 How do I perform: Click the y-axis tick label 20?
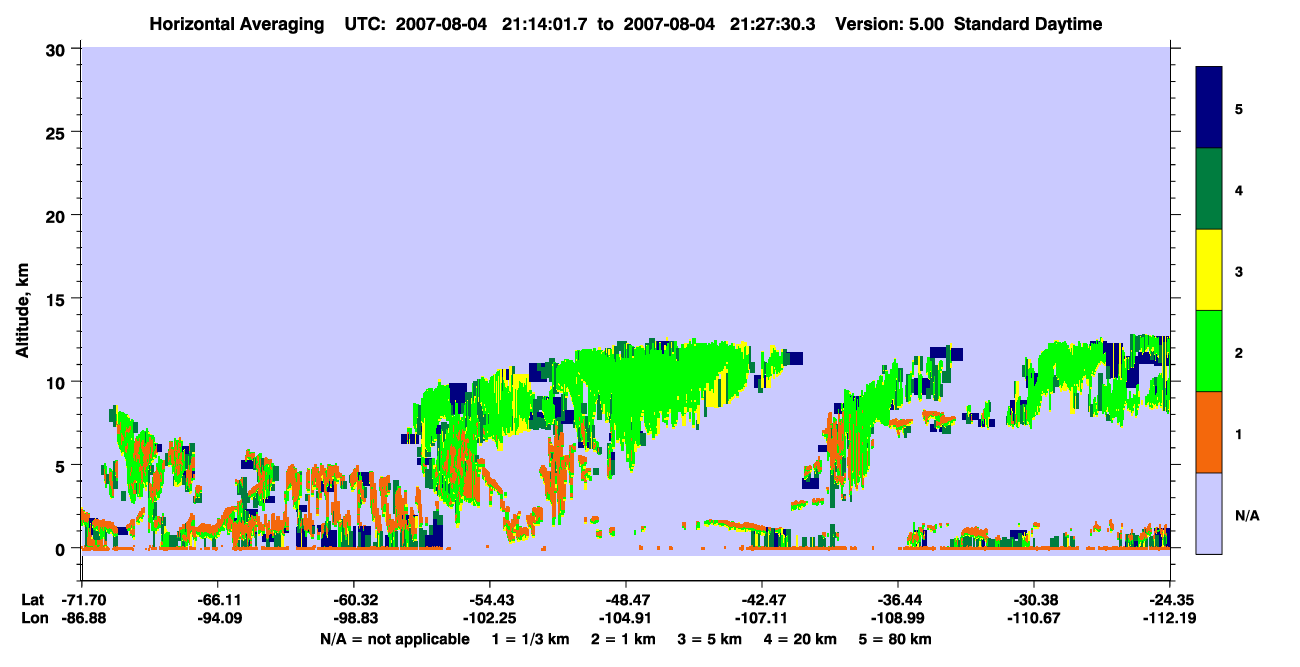(x=58, y=215)
